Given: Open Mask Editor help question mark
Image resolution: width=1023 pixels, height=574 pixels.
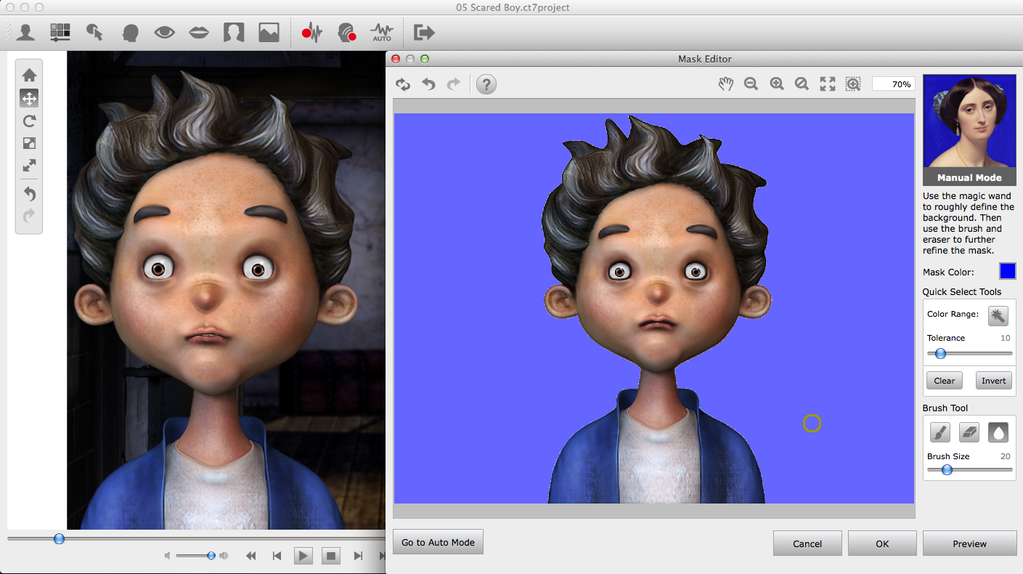Looking at the screenshot, I should click(486, 84).
